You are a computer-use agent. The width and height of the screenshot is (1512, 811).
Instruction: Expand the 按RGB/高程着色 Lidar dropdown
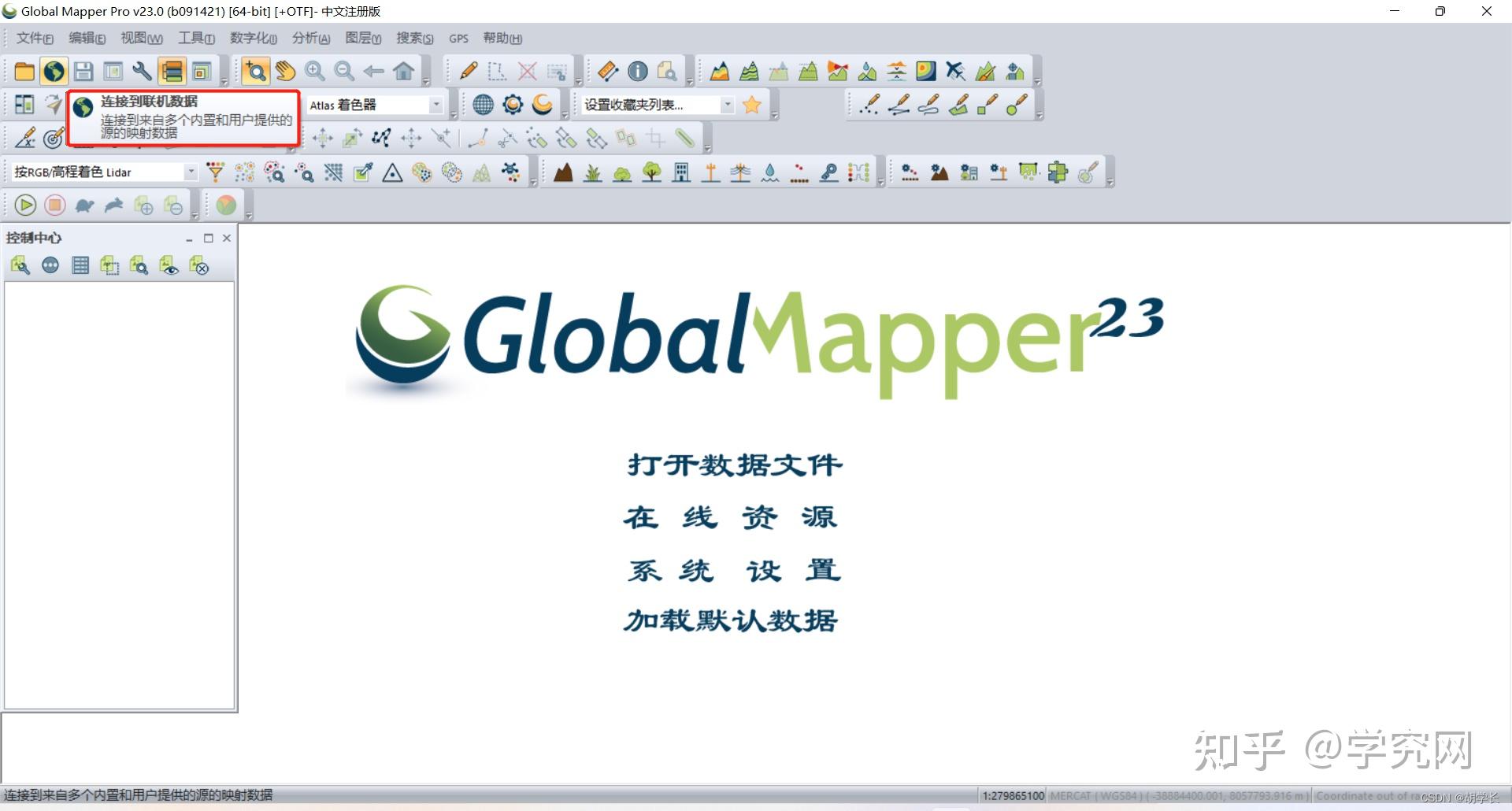tap(191, 171)
